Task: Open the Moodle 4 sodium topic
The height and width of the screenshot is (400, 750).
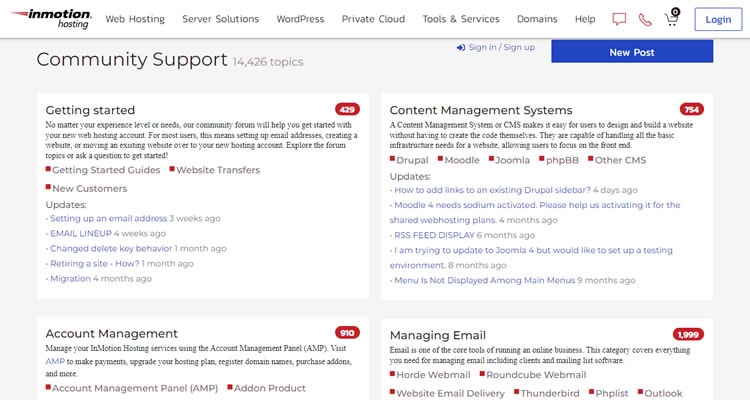Action: coord(535,212)
